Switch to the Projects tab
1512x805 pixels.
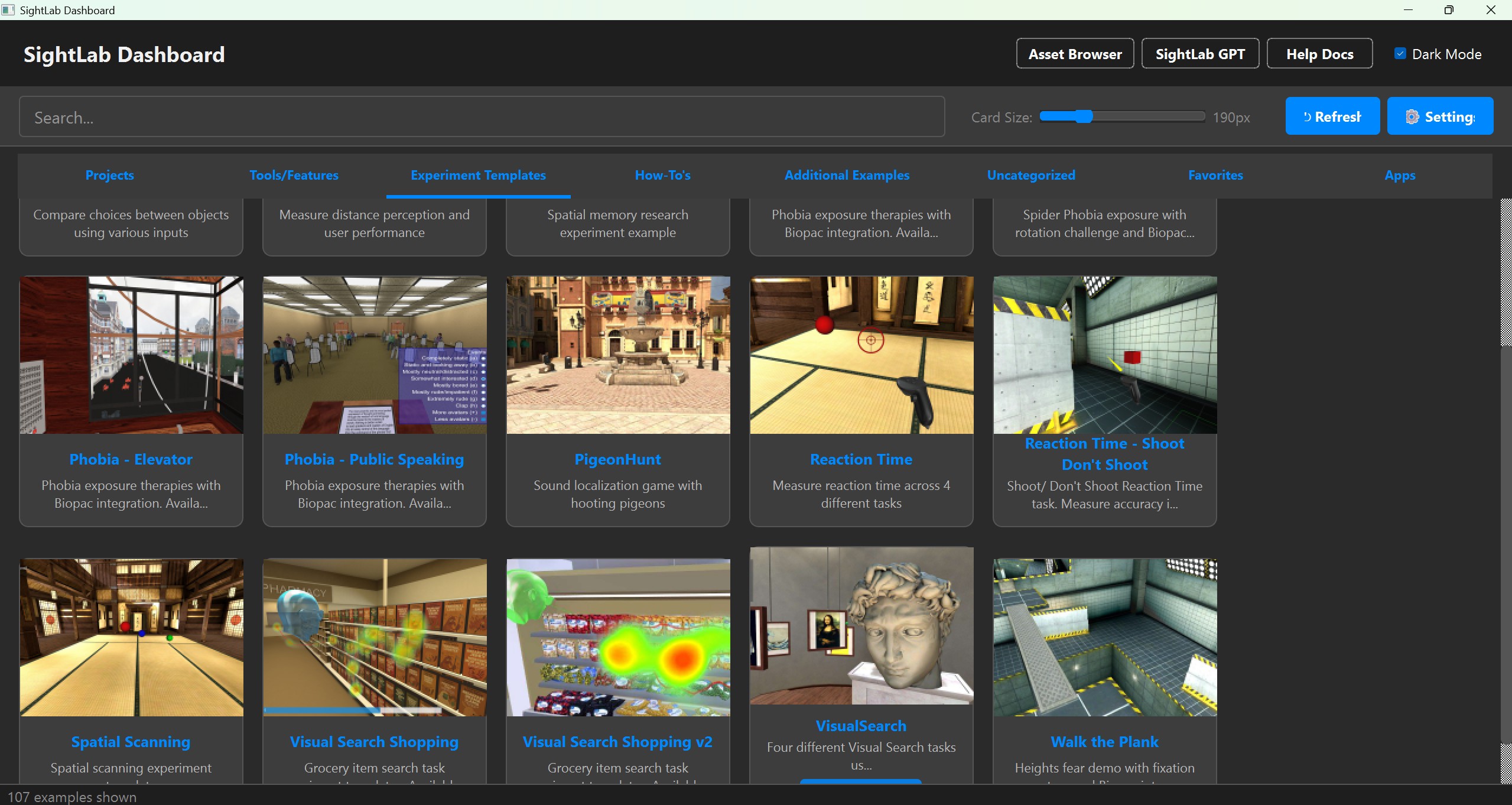pos(109,175)
